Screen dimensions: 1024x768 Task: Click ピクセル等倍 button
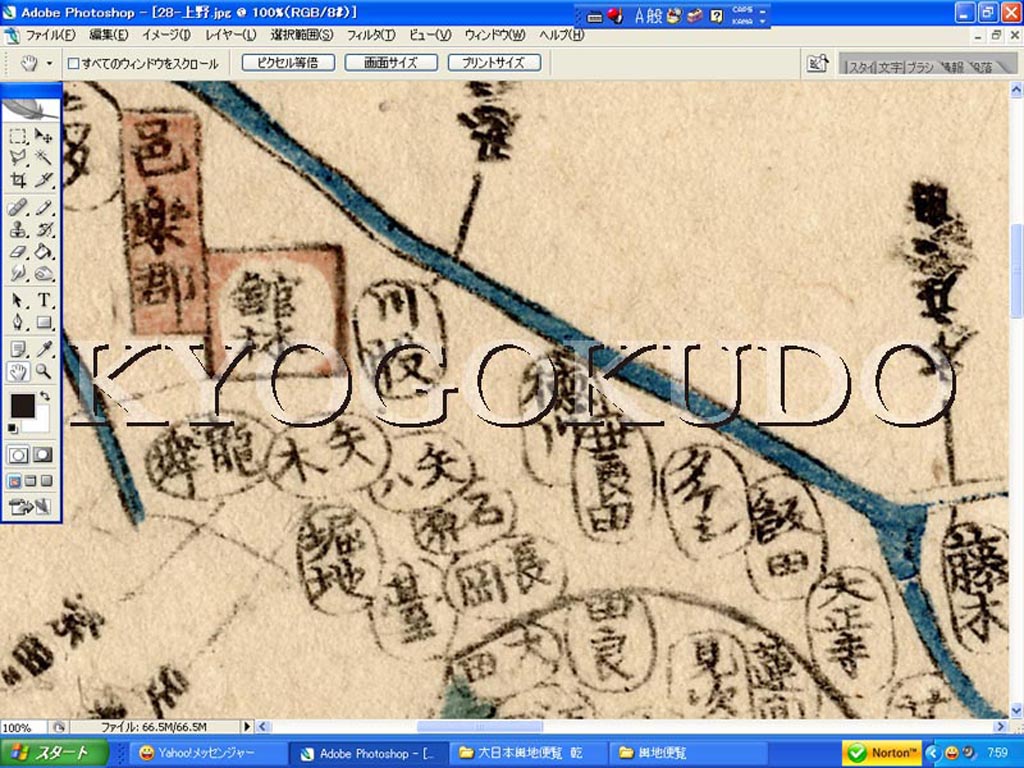point(288,63)
